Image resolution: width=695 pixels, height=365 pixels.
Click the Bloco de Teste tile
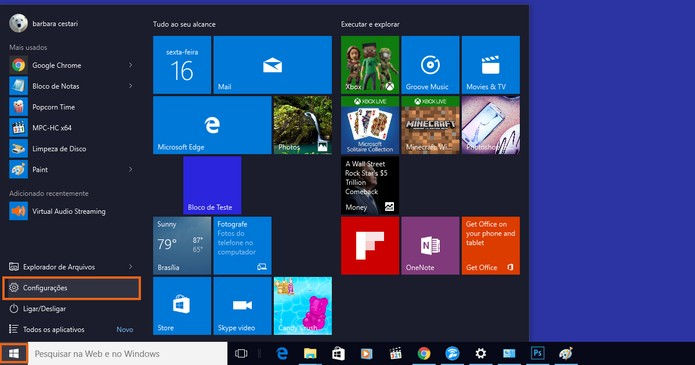coord(212,185)
